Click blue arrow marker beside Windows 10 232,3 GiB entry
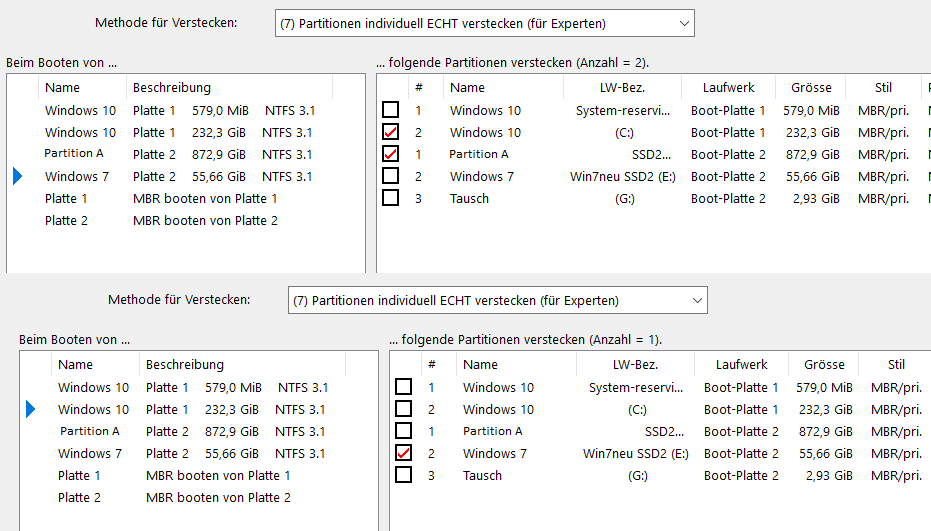The width and height of the screenshot is (931, 531). pyautogui.click(x=31, y=409)
